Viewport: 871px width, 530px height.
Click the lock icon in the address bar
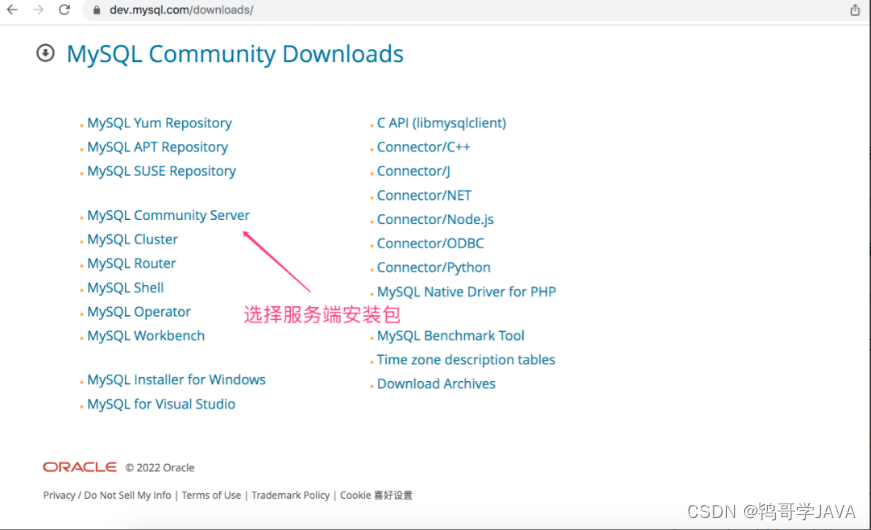pyautogui.click(x=97, y=10)
